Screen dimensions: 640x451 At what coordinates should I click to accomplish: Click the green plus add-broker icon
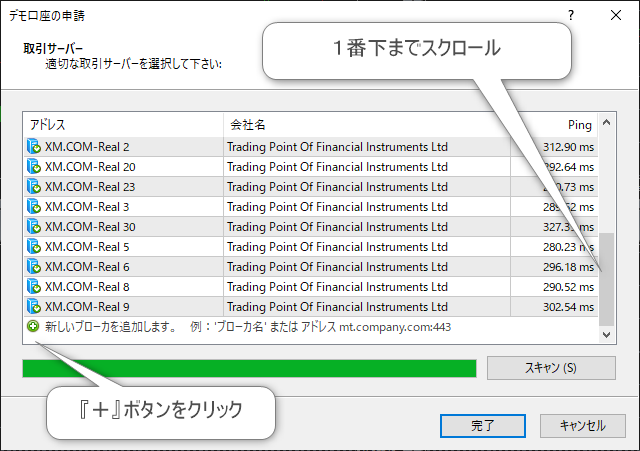(x=33, y=327)
